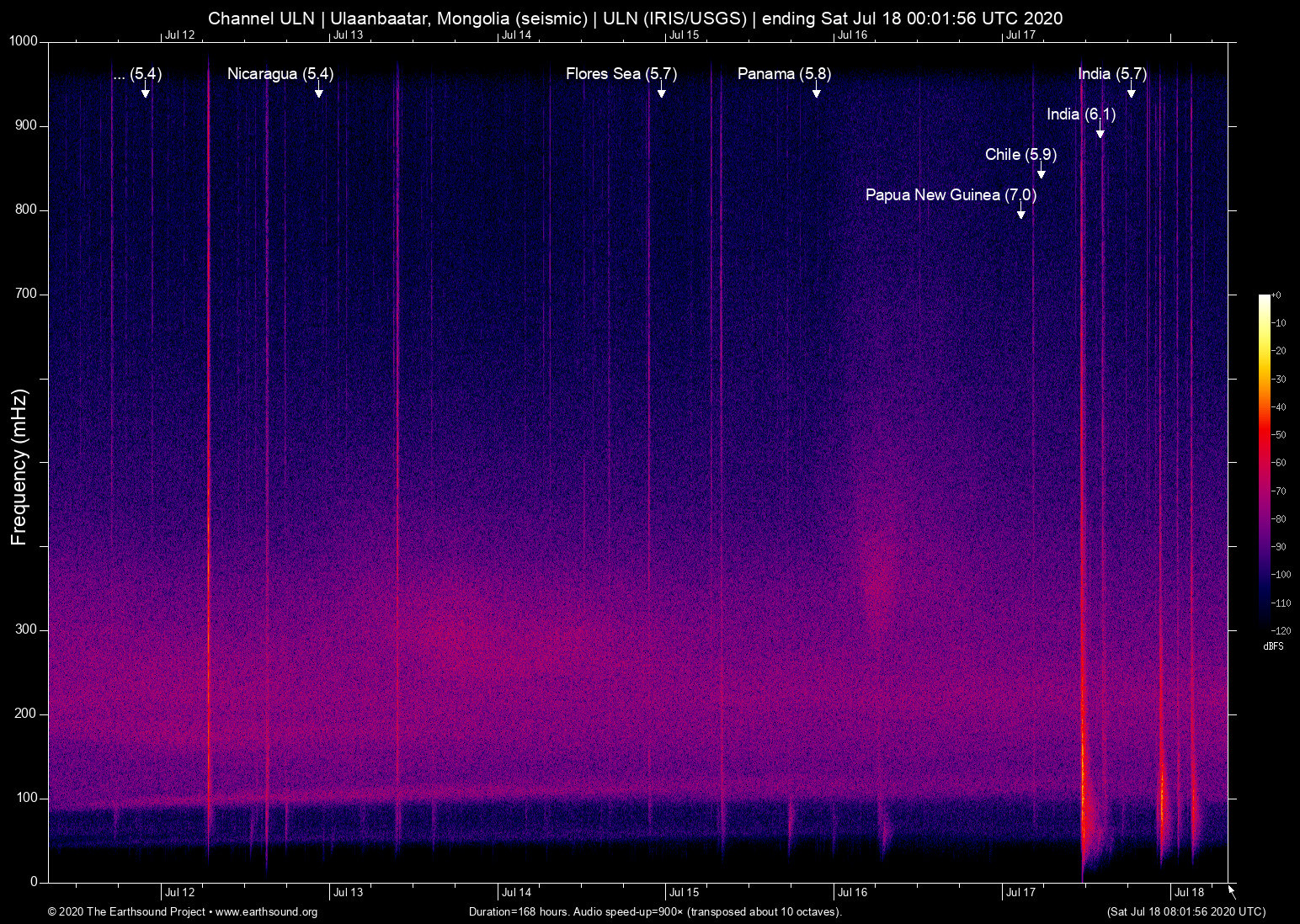Click the Papua New Guinea (7.0) event label
Image resolution: width=1300 pixels, height=924 pixels.
click(x=951, y=195)
